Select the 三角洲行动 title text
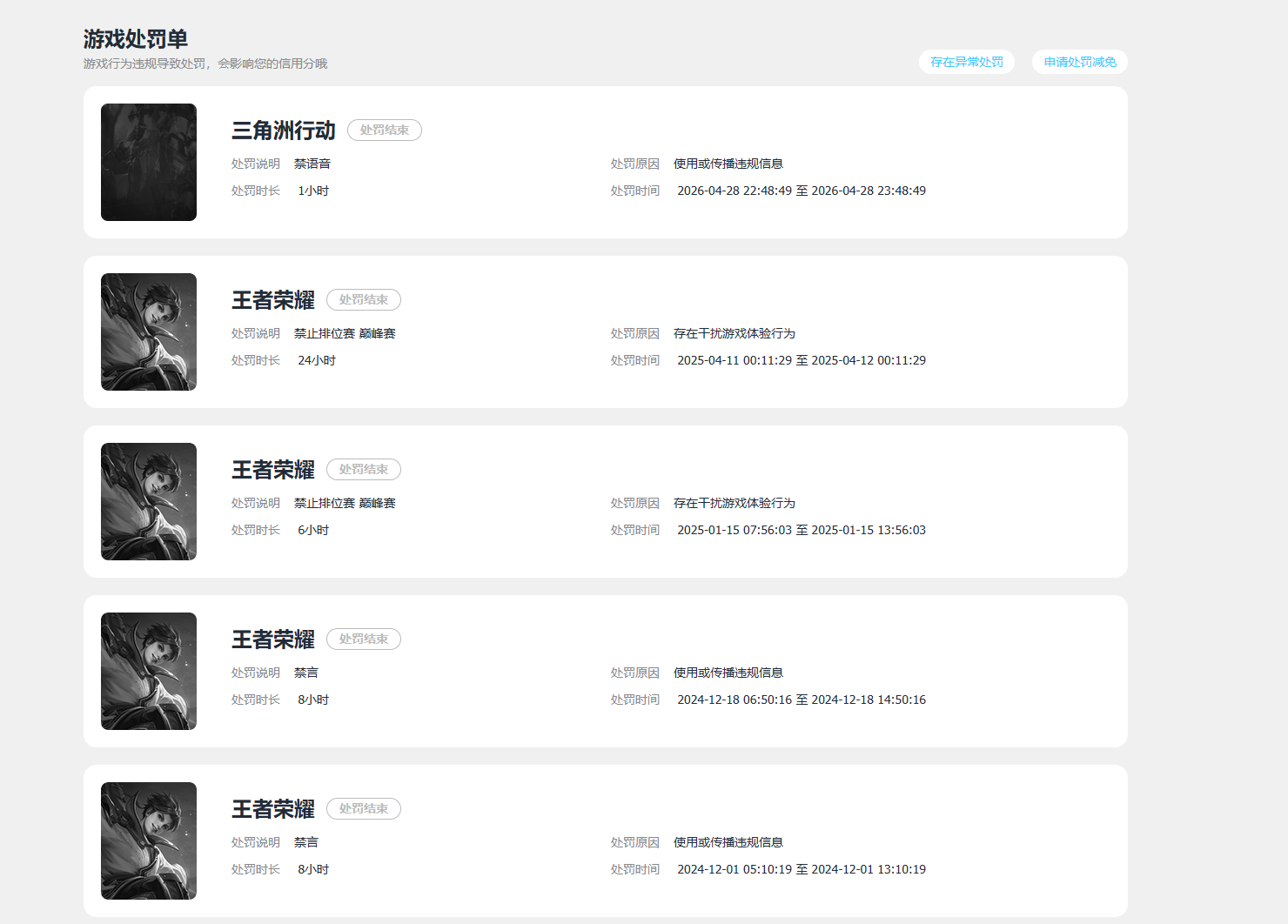Screen dimensions: 1288x924 pyautogui.click(x=284, y=131)
